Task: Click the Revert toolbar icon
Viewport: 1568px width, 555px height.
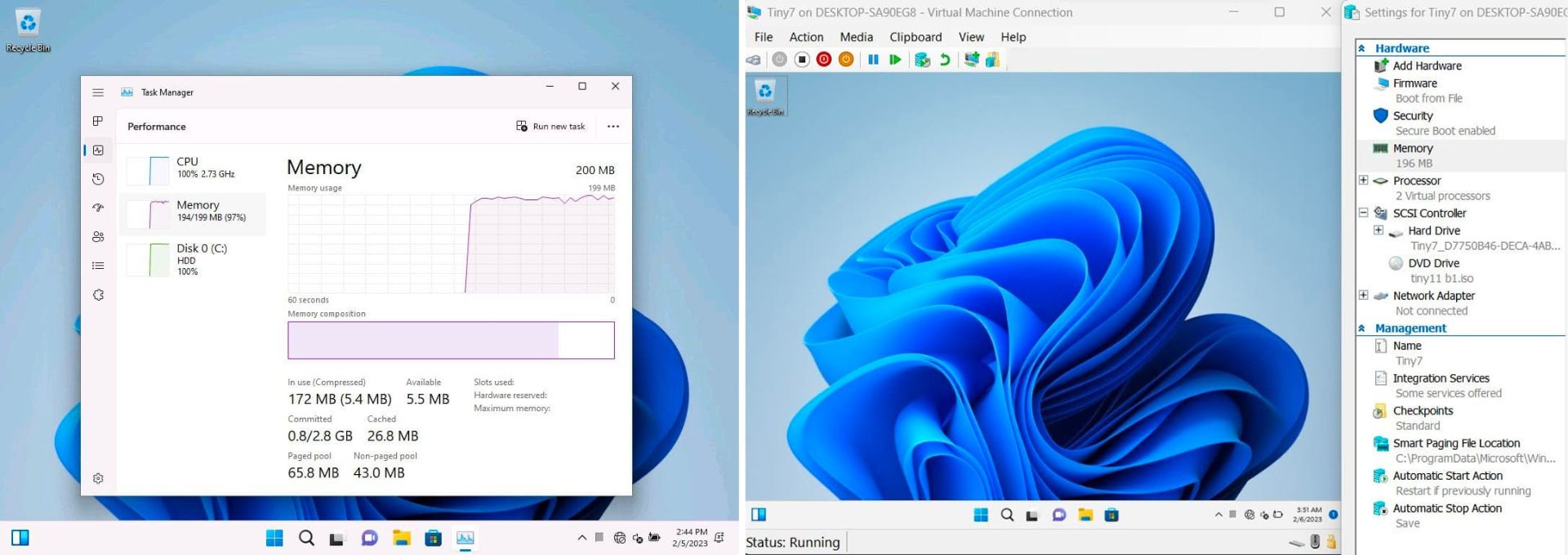Action: [x=945, y=60]
